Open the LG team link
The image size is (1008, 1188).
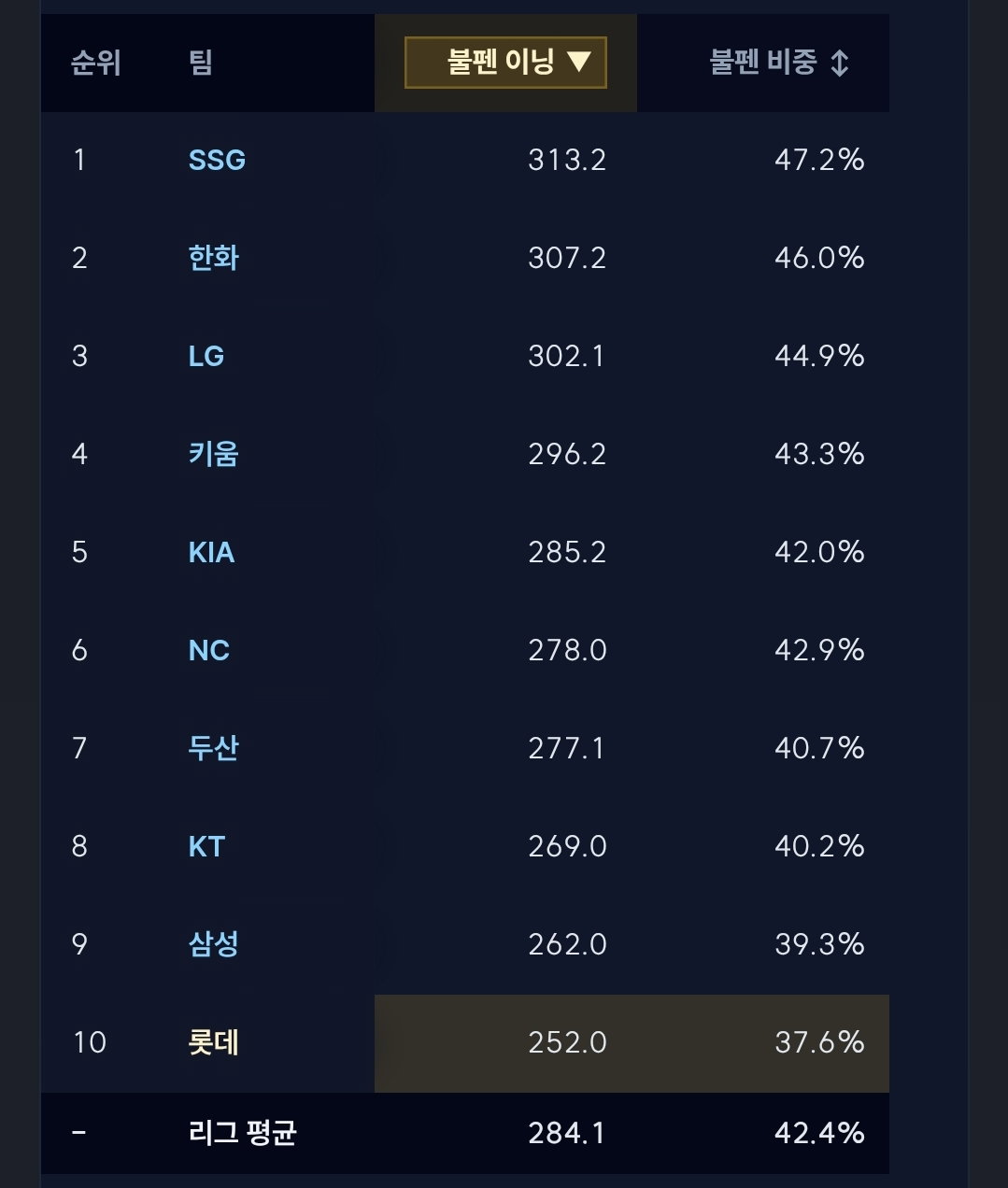(206, 356)
